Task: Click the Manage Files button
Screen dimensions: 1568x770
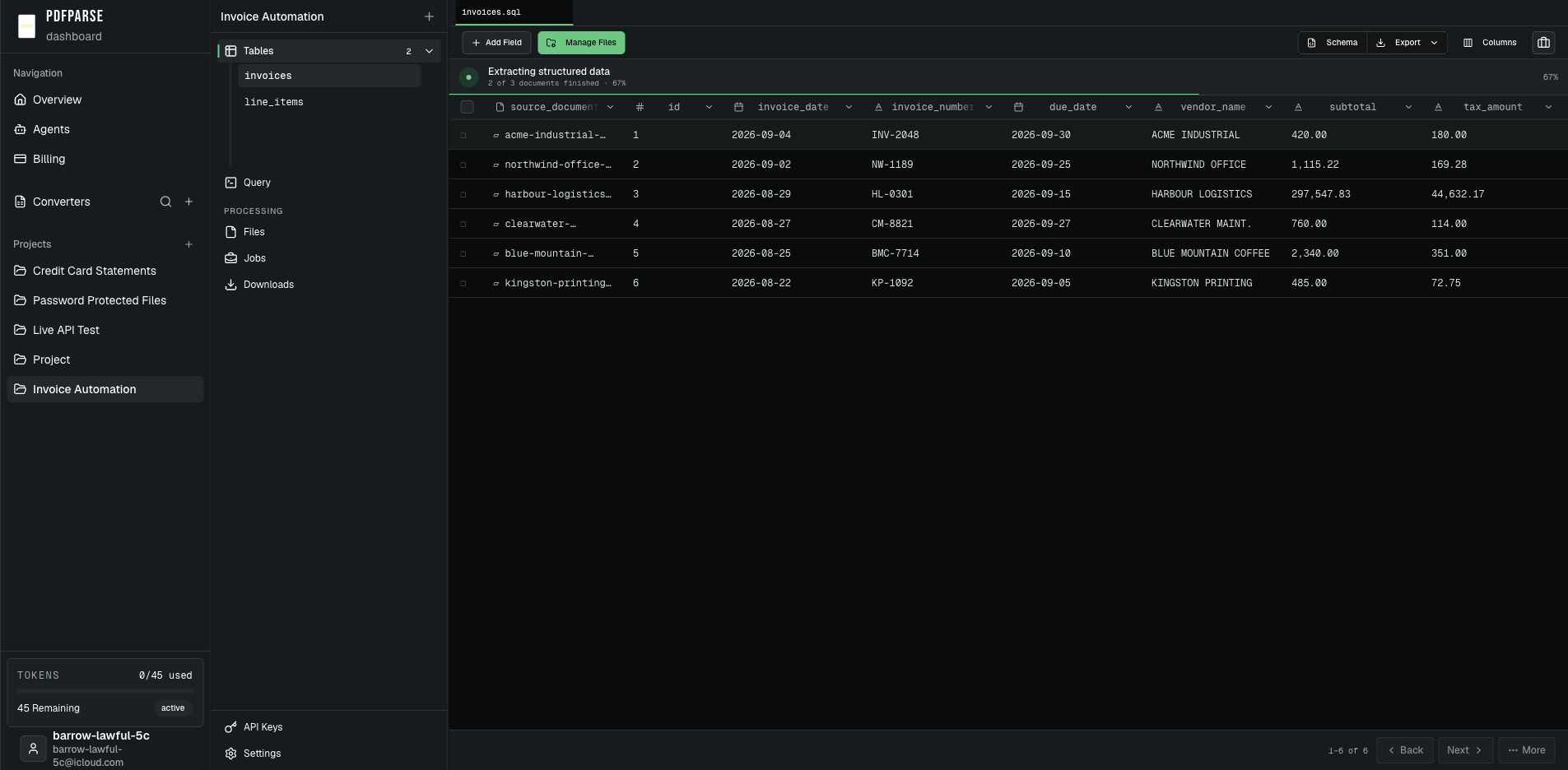Action: (x=581, y=43)
